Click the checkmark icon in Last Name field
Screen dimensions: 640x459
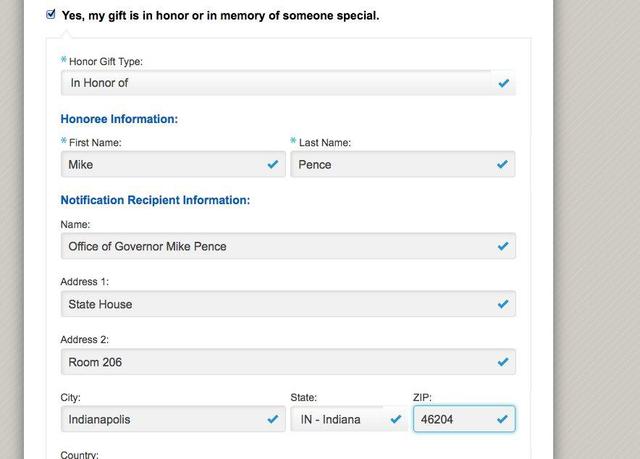coord(503,164)
